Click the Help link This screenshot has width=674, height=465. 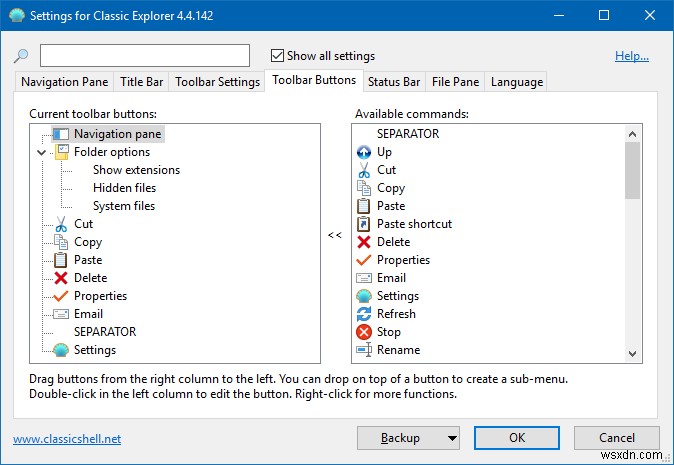pyautogui.click(x=631, y=56)
